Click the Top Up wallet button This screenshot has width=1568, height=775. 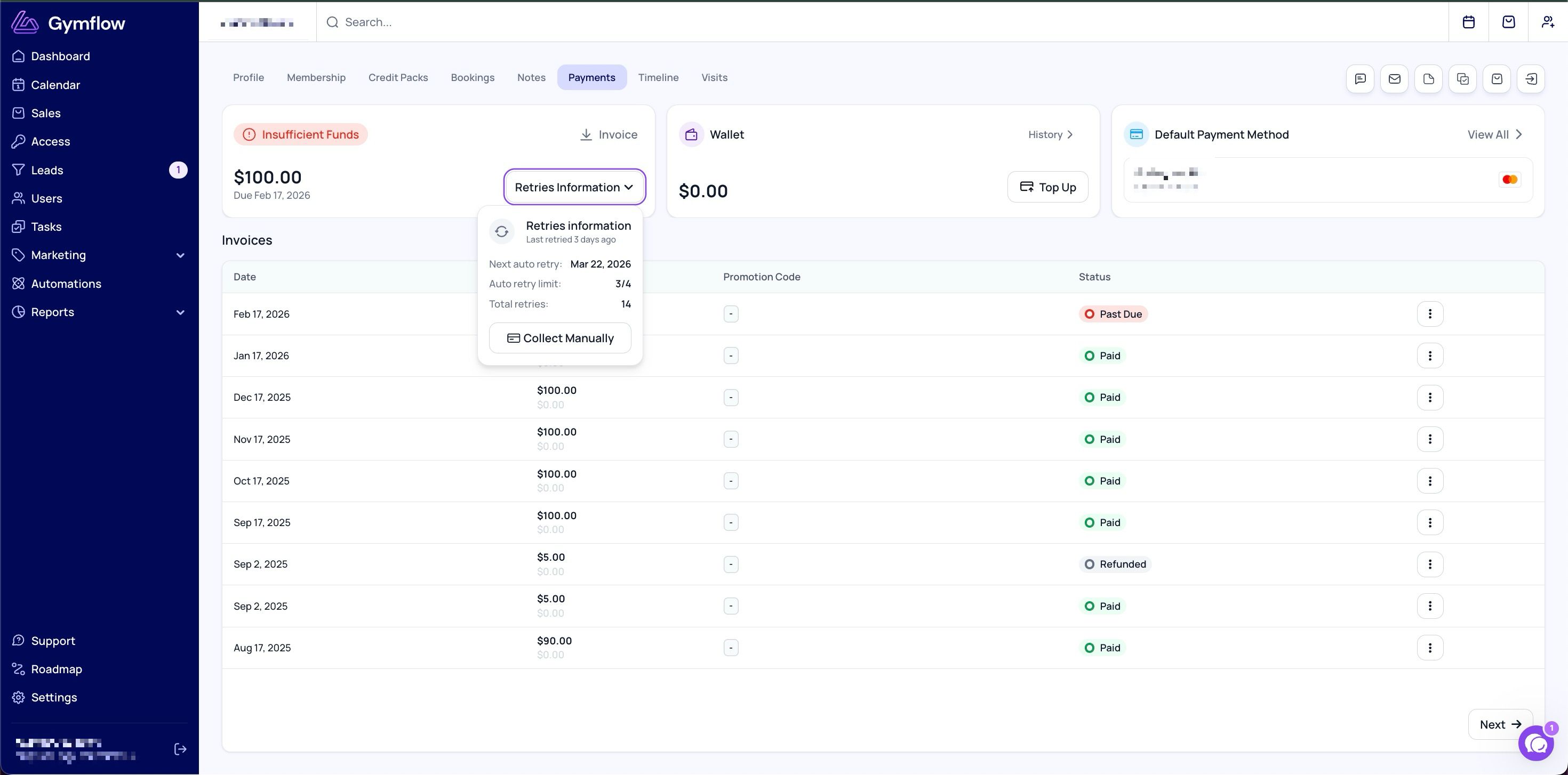click(x=1047, y=187)
